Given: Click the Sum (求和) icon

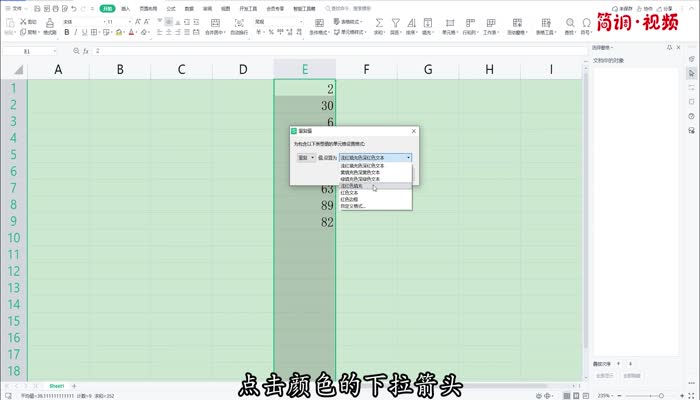Looking at the screenshot, I should (379, 23).
